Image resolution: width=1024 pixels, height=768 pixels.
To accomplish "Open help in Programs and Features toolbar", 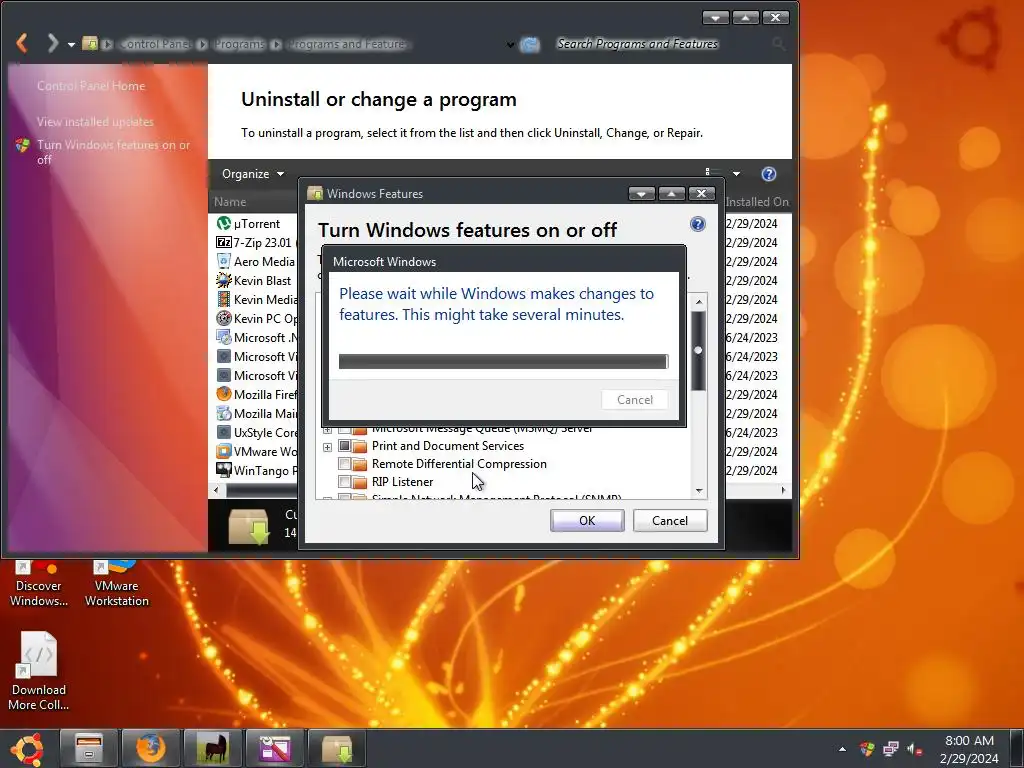I will click(769, 174).
